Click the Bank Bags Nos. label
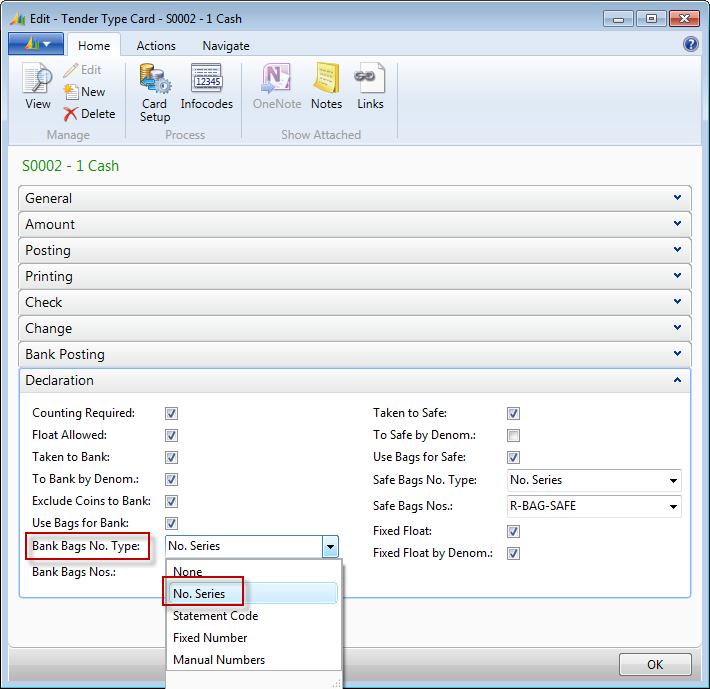Screen dimensions: 710x689 click(74, 572)
